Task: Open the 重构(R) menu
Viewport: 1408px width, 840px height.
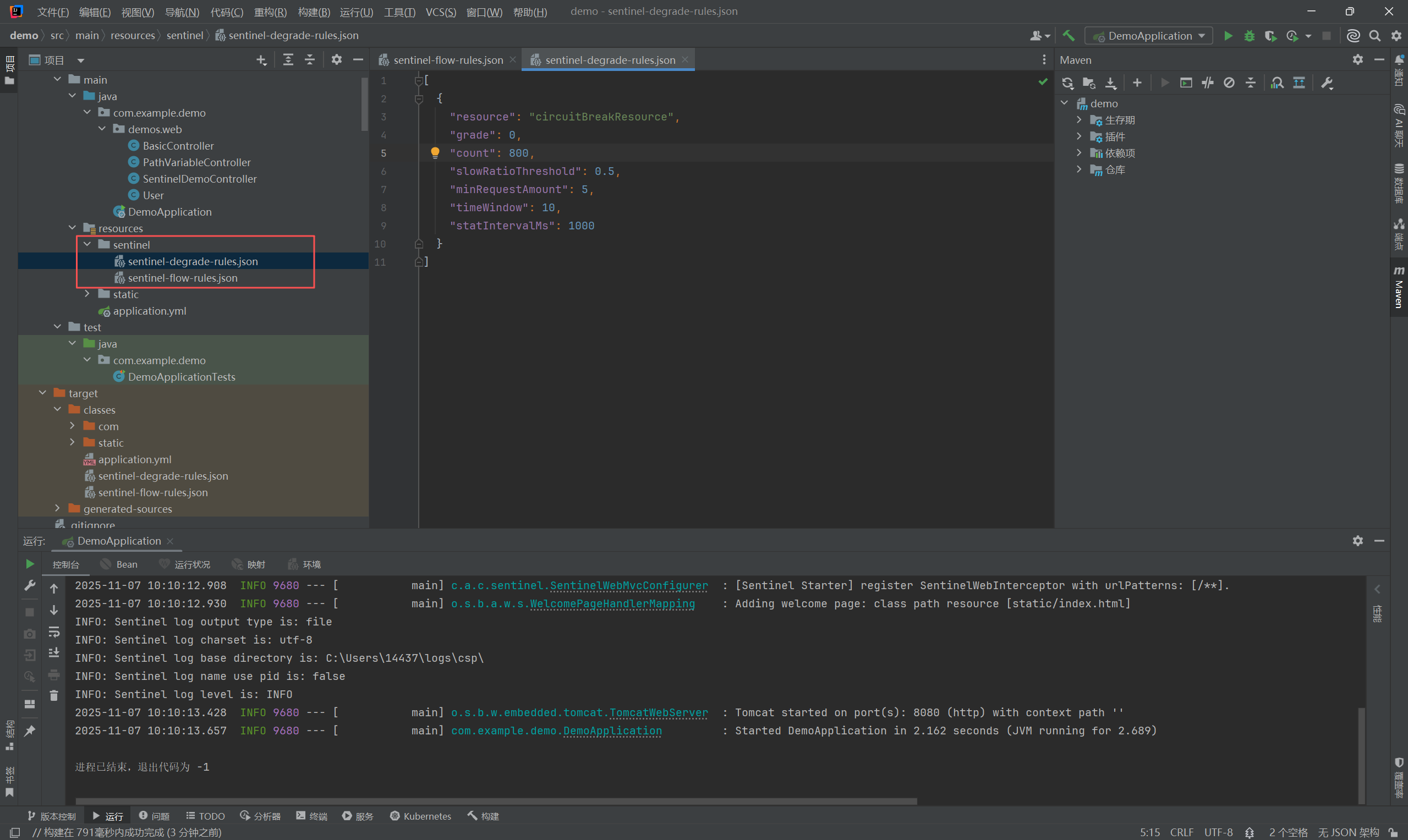Action: click(x=270, y=12)
